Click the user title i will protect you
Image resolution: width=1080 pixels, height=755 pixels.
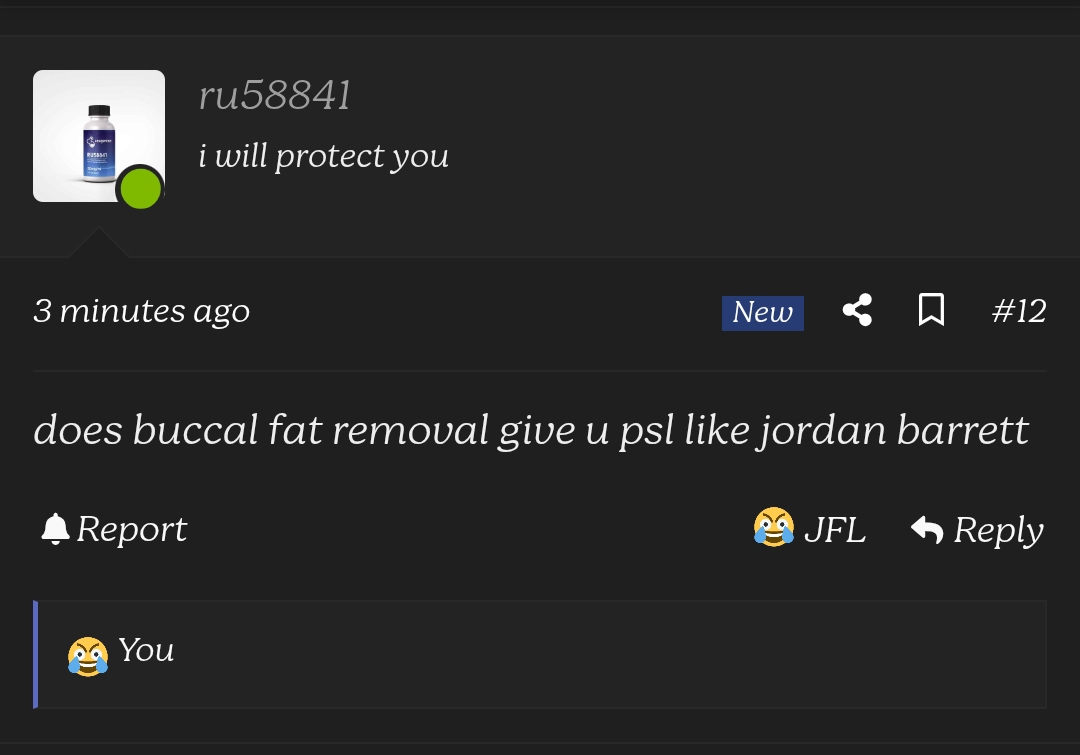(x=324, y=156)
